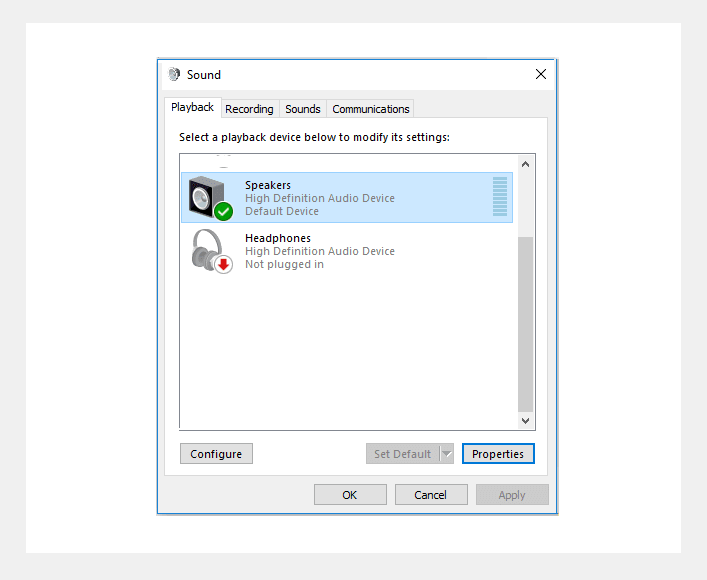Image resolution: width=707 pixels, height=580 pixels.
Task: Select the 'Speakers' device name
Action: [268, 185]
